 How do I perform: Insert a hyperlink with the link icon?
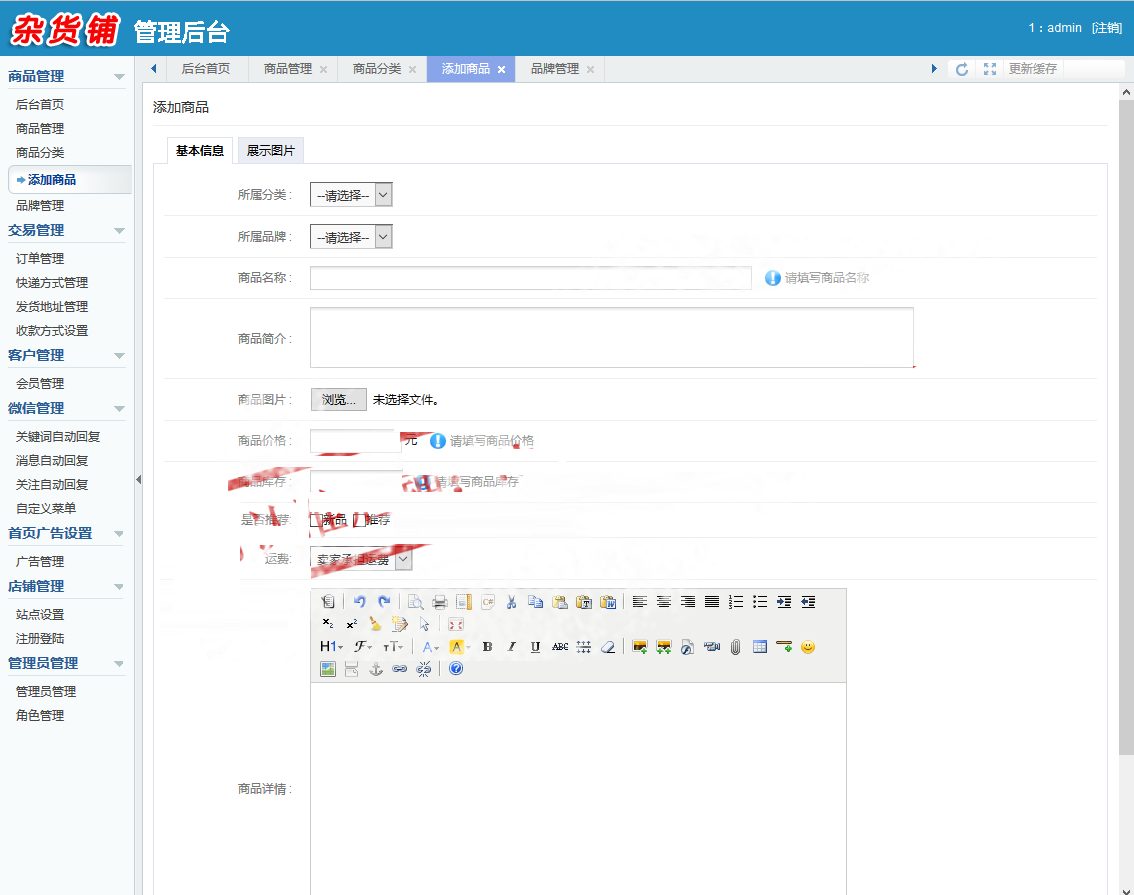click(x=400, y=669)
